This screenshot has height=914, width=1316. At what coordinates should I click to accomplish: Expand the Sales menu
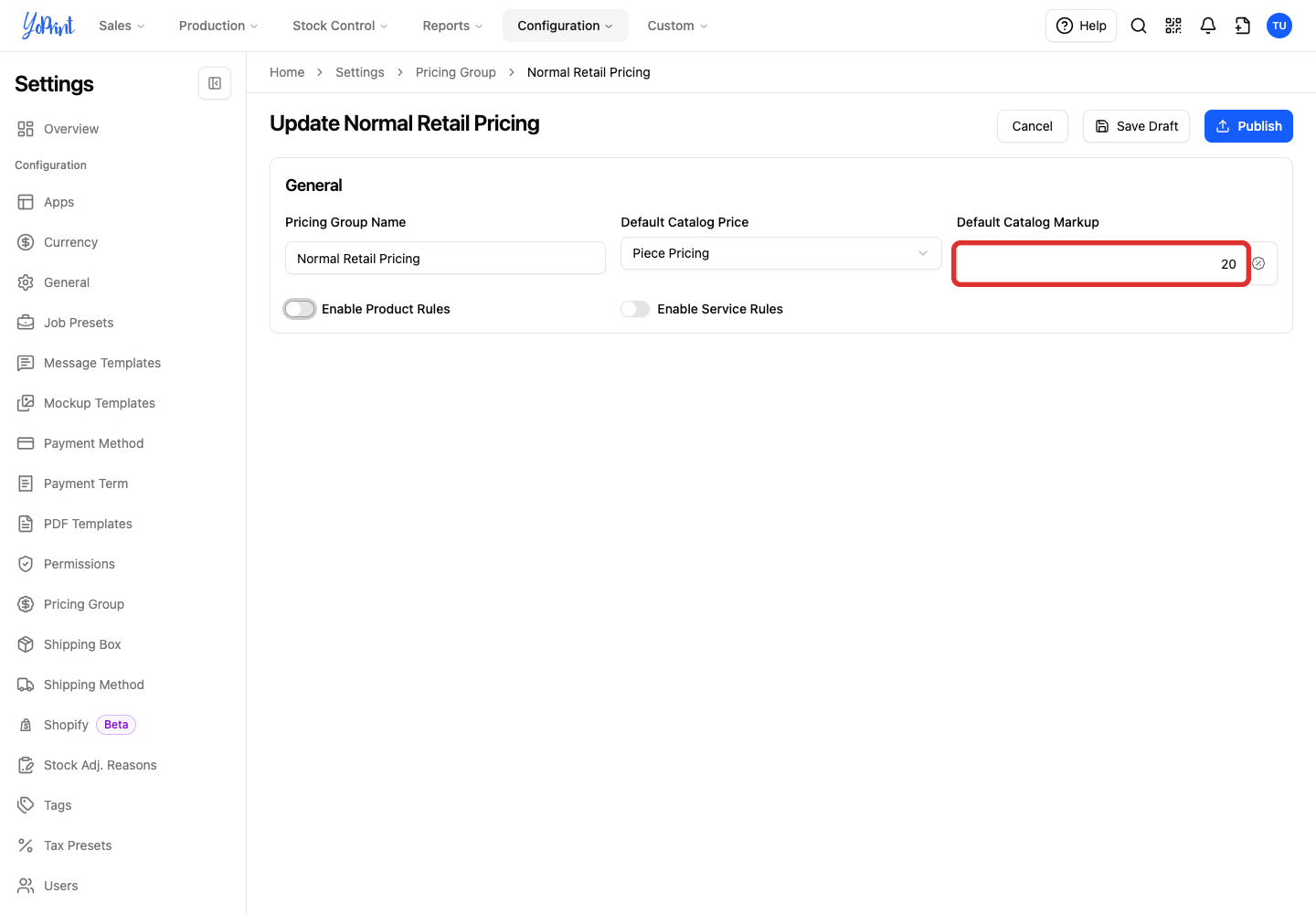pos(122,26)
